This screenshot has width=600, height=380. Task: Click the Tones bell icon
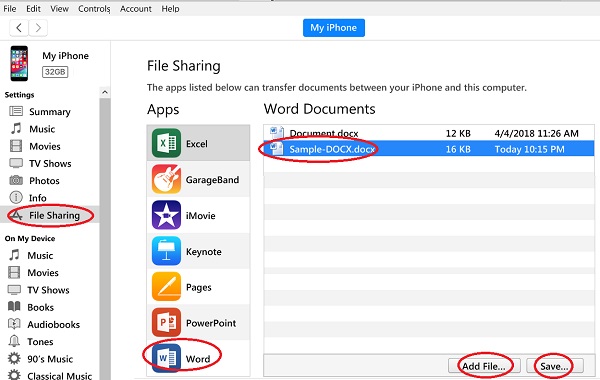(x=14, y=341)
